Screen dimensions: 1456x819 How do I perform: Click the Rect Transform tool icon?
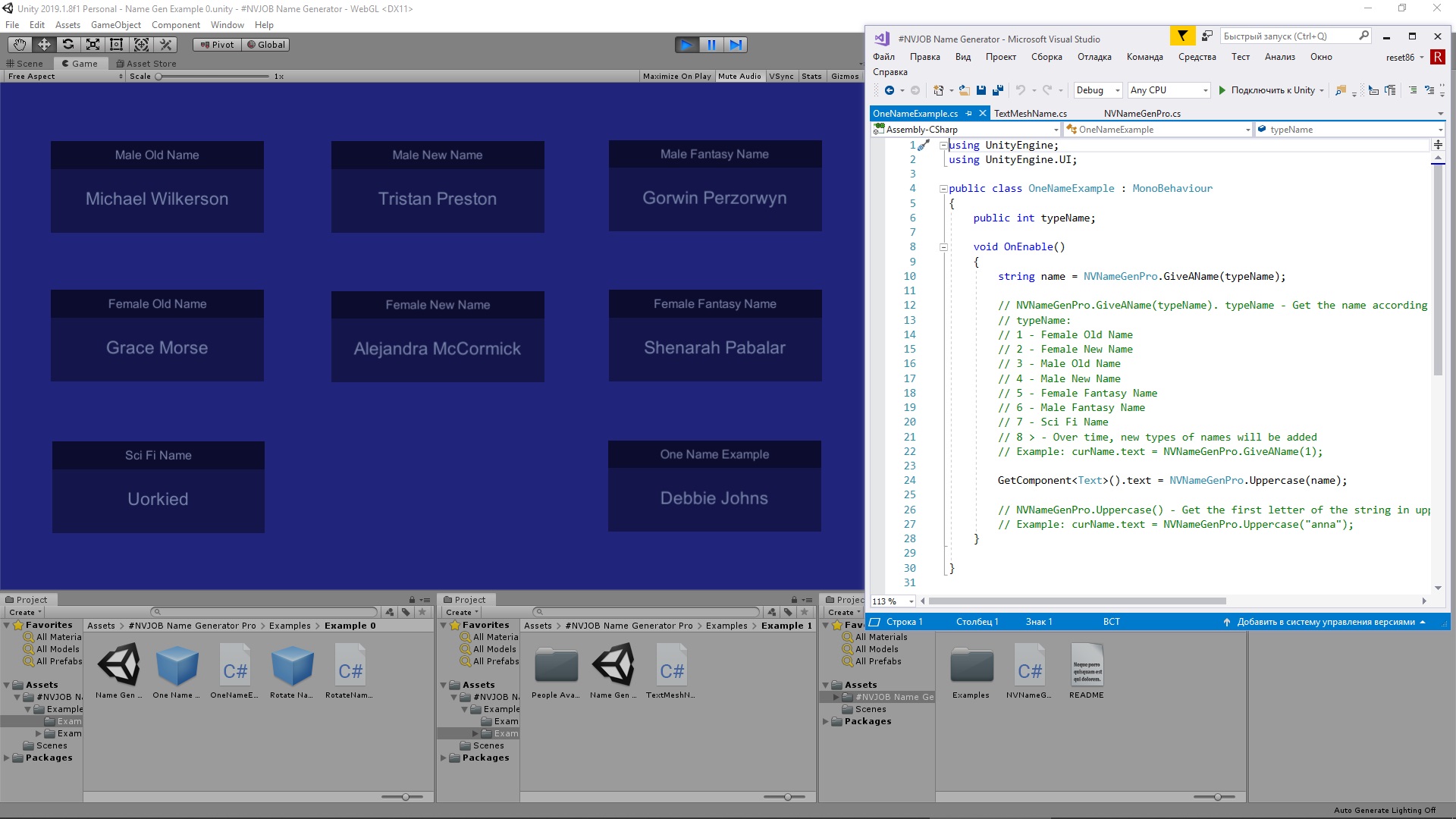(117, 44)
